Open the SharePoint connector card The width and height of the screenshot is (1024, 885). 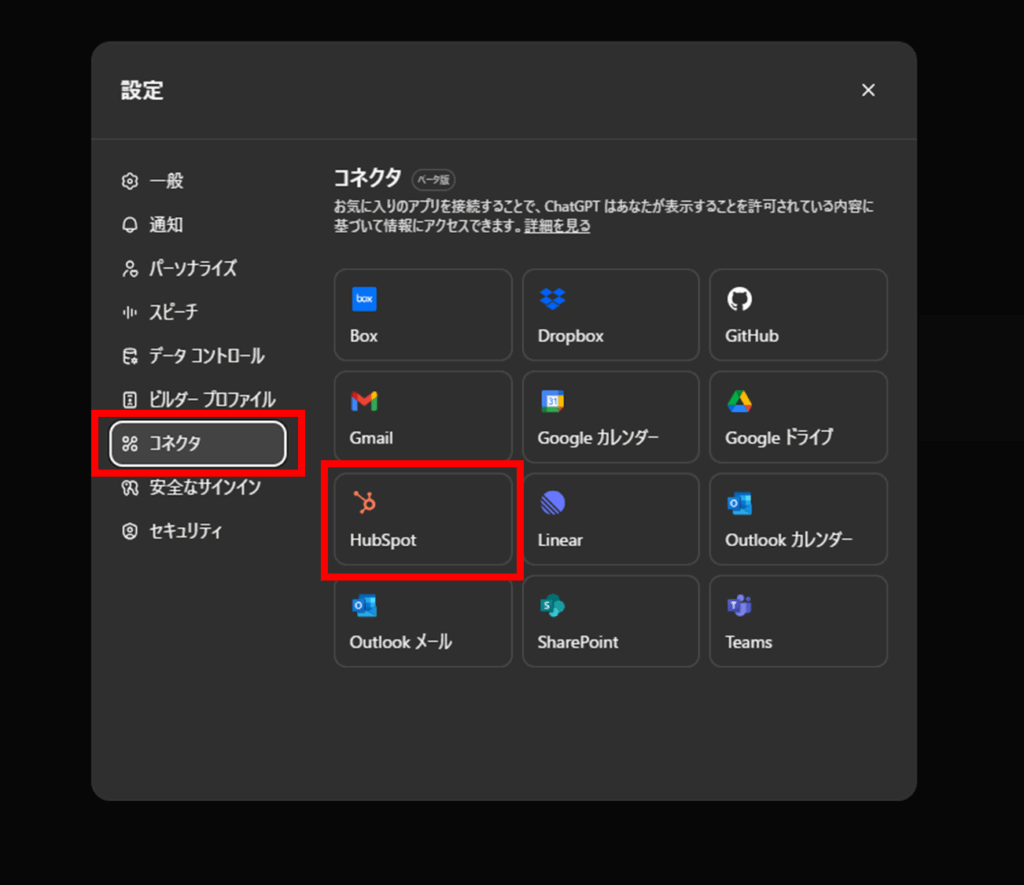(x=611, y=621)
